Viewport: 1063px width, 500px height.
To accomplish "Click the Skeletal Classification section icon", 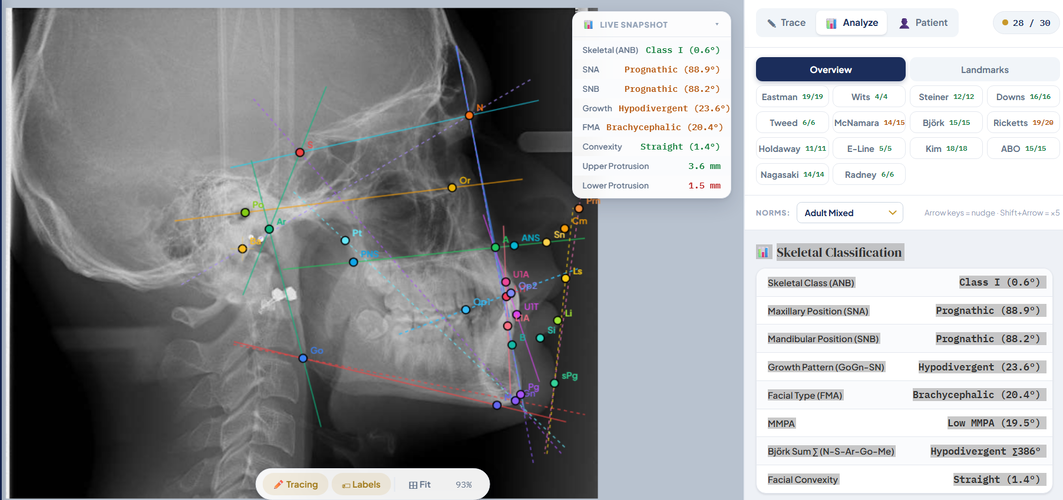I will pos(763,253).
